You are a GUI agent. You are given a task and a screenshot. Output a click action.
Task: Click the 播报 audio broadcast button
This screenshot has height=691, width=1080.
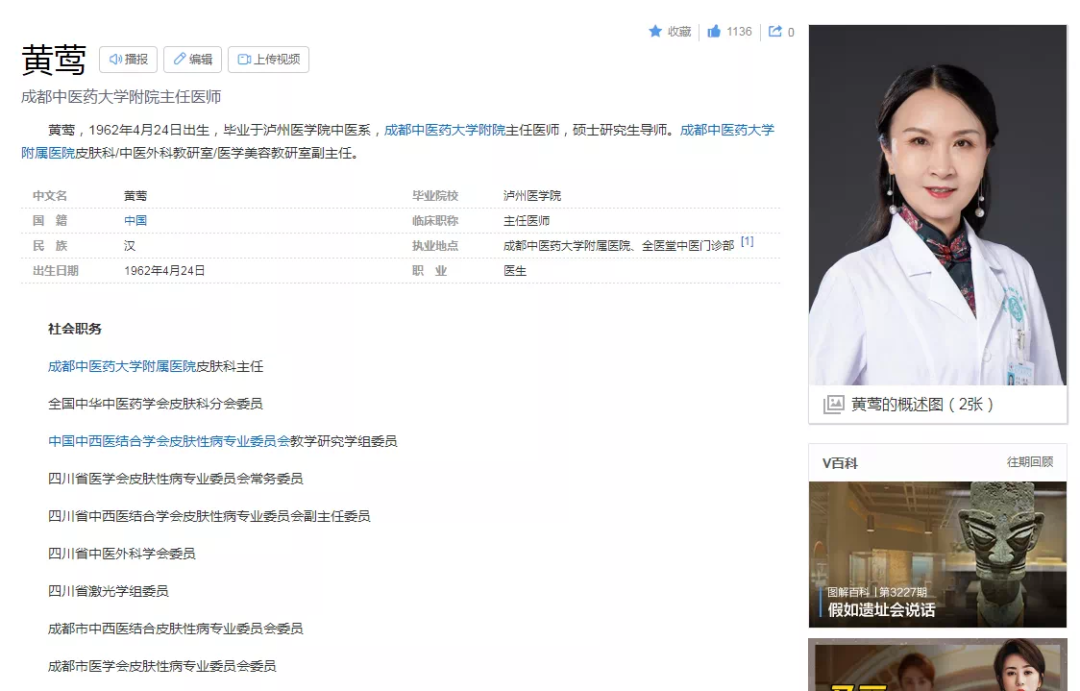click(128, 59)
